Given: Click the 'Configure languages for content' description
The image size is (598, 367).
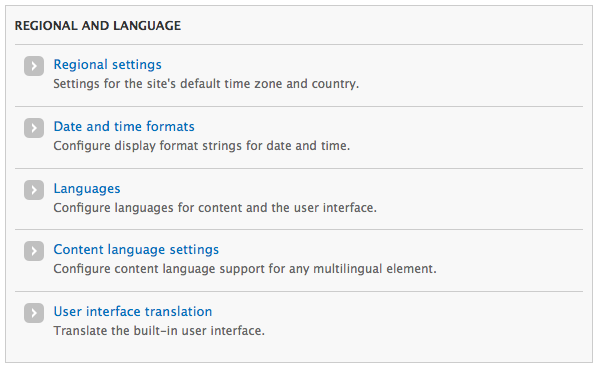Looking at the screenshot, I should (215, 208).
